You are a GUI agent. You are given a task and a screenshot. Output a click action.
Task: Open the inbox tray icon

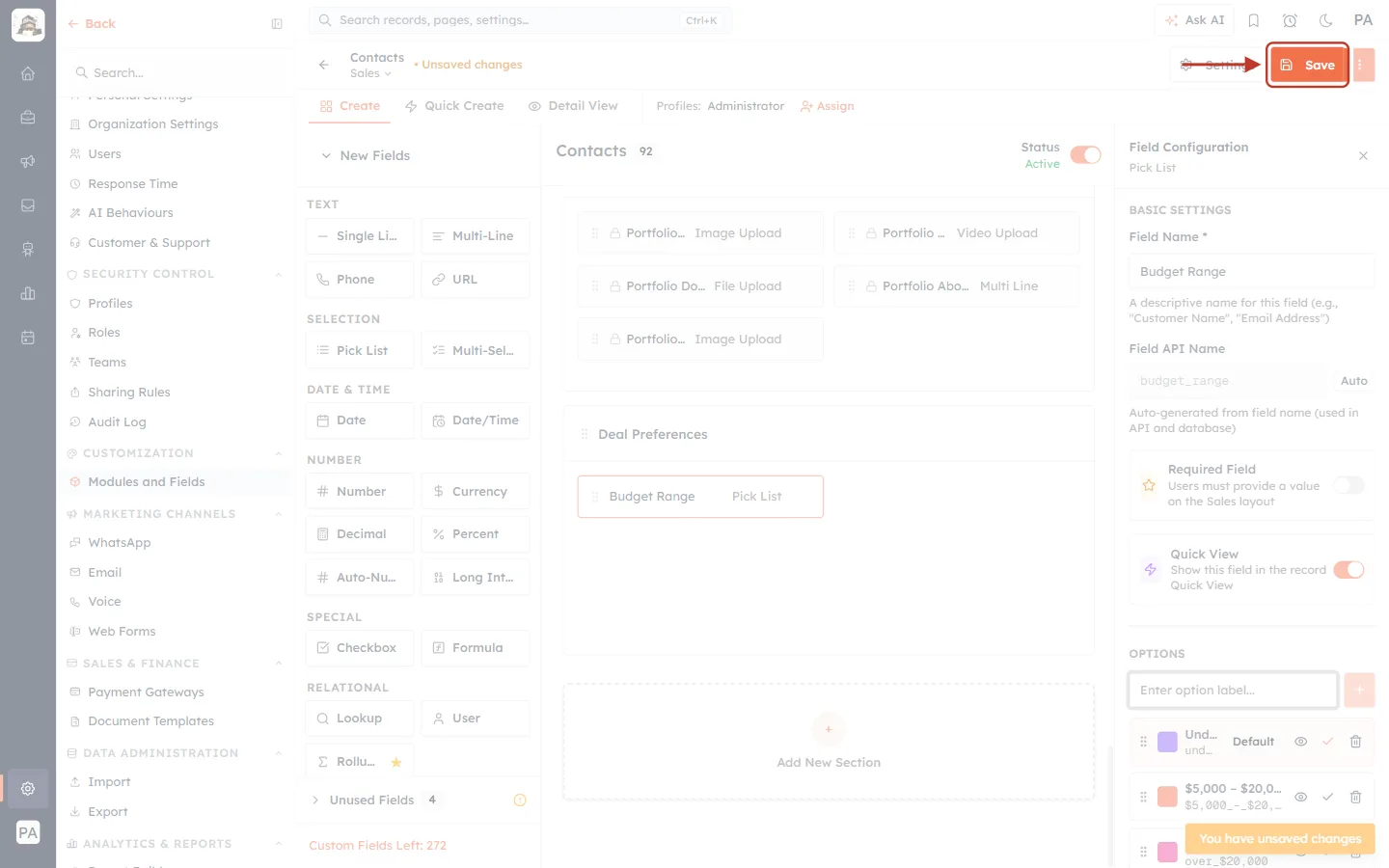pos(28,205)
